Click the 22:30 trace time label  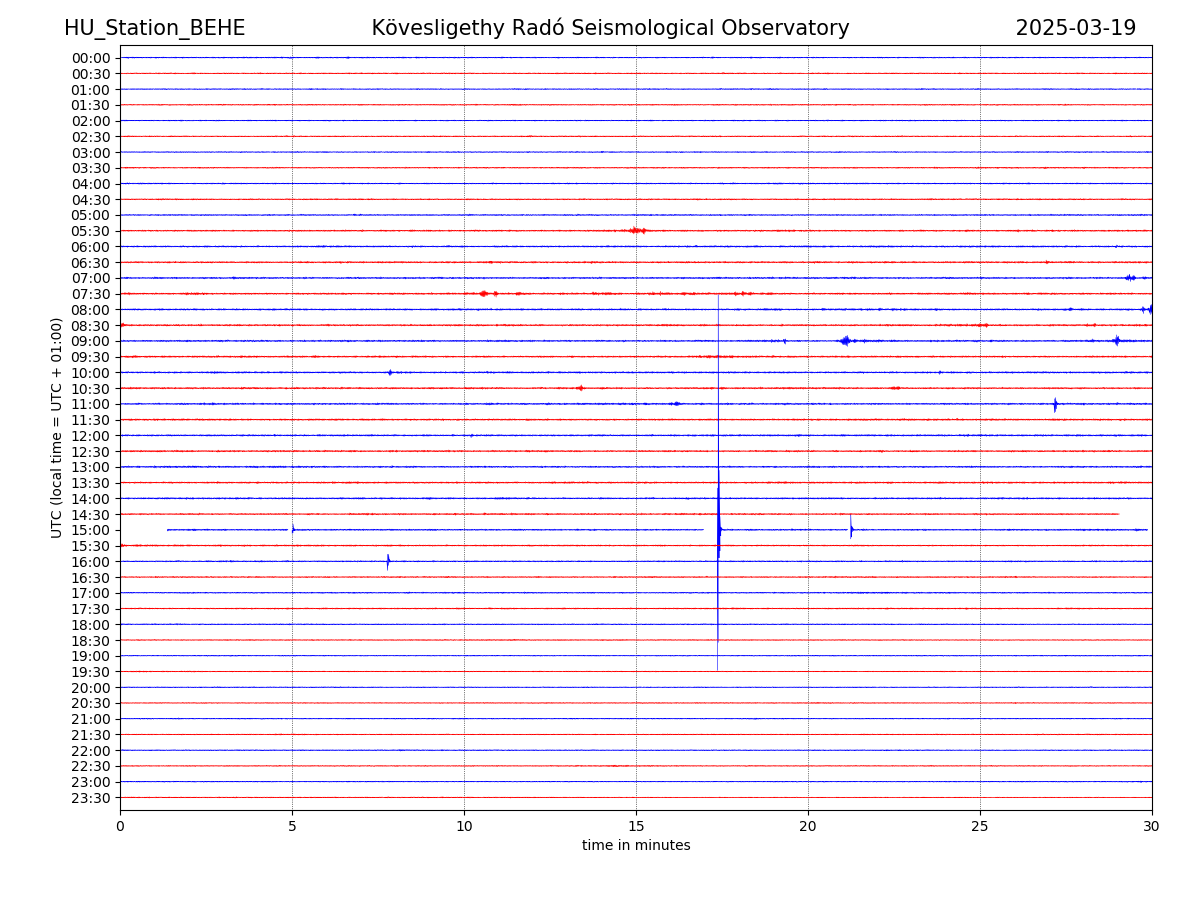[x=91, y=767]
